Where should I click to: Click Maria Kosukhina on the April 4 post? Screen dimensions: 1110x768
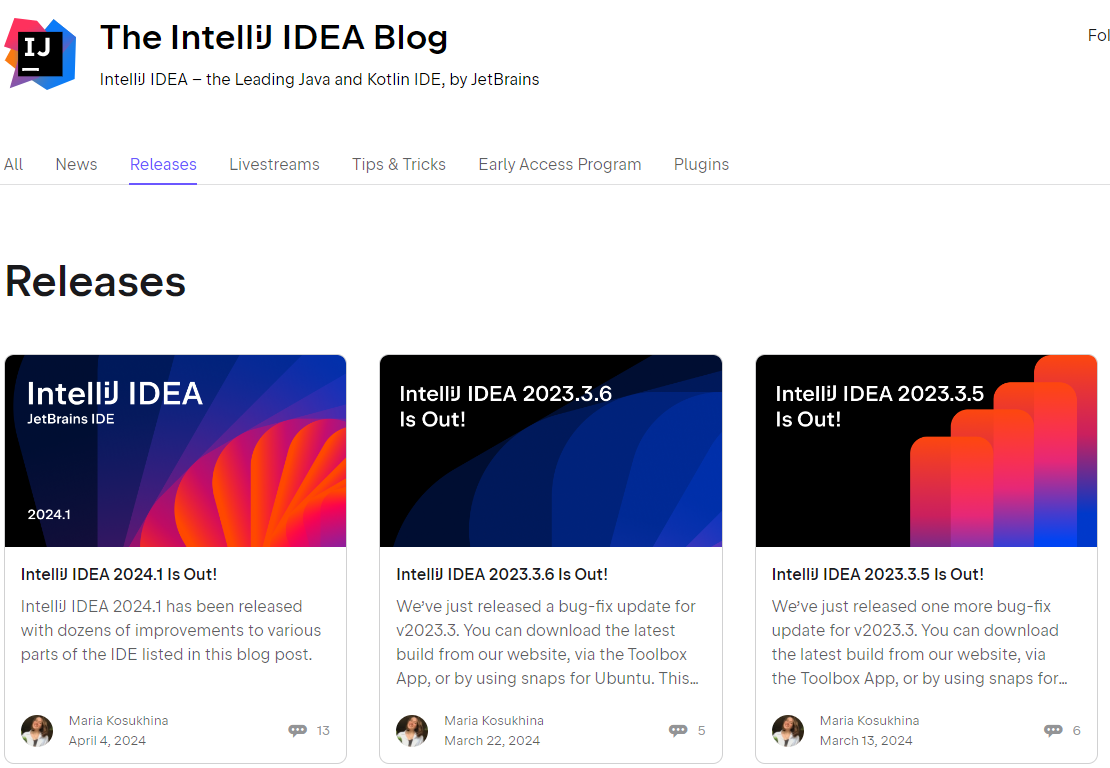point(118,721)
